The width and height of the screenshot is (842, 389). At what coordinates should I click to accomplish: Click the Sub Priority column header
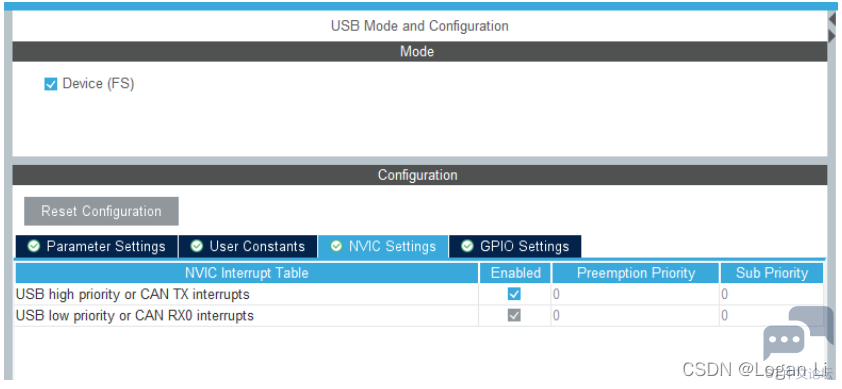tap(772, 273)
